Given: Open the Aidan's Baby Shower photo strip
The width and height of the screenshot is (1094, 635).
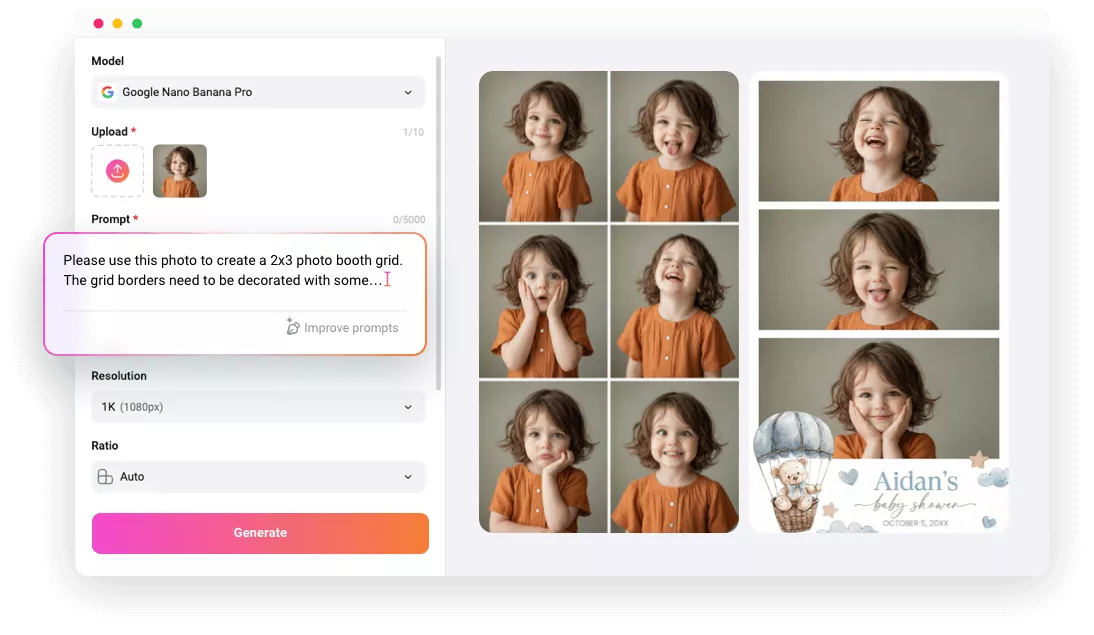Looking at the screenshot, I should point(878,300).
